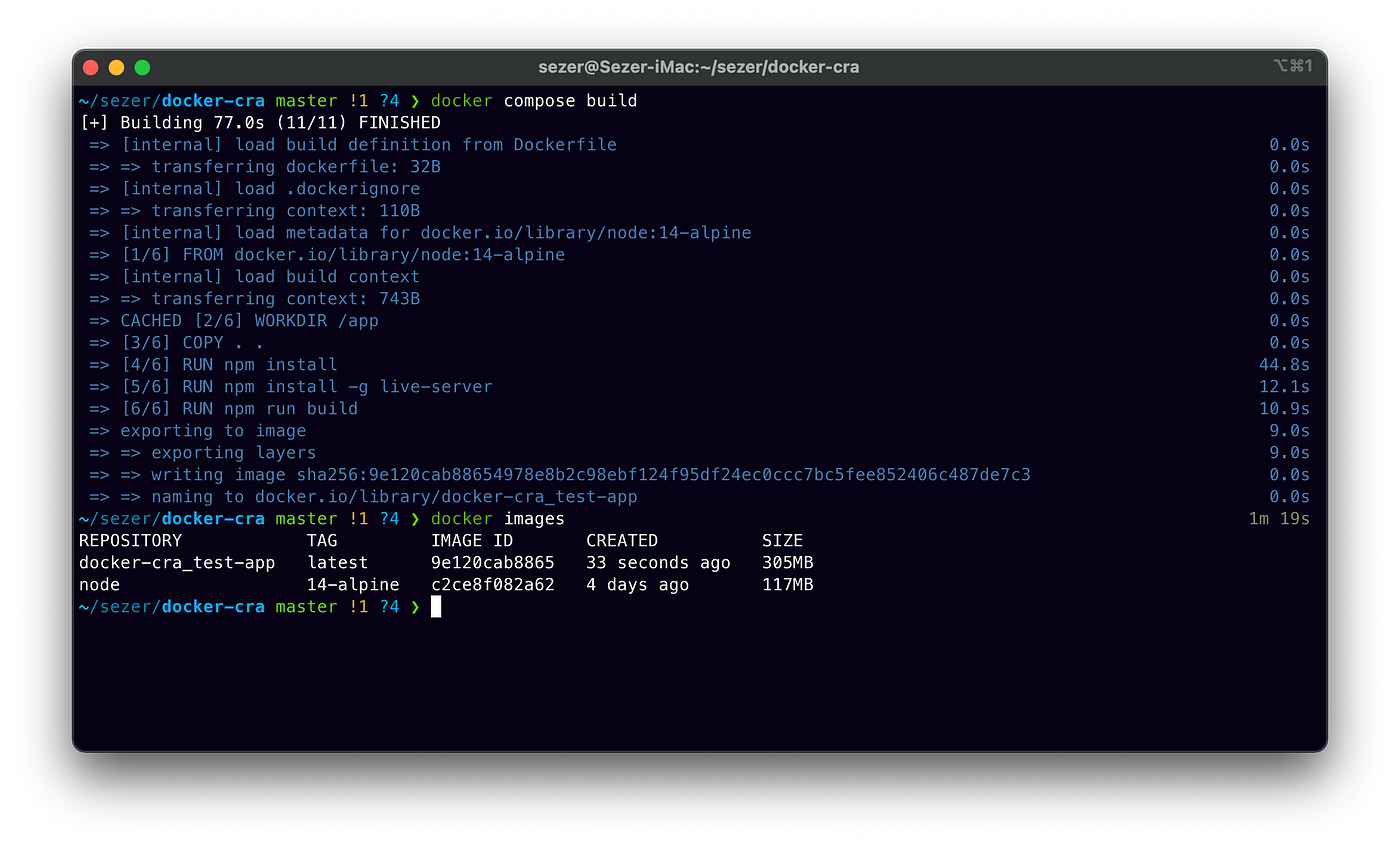The width and height of the screenshot is (1400, 848).
Task: Select image ID c2ce8f082a62
Action: (493, 585)
